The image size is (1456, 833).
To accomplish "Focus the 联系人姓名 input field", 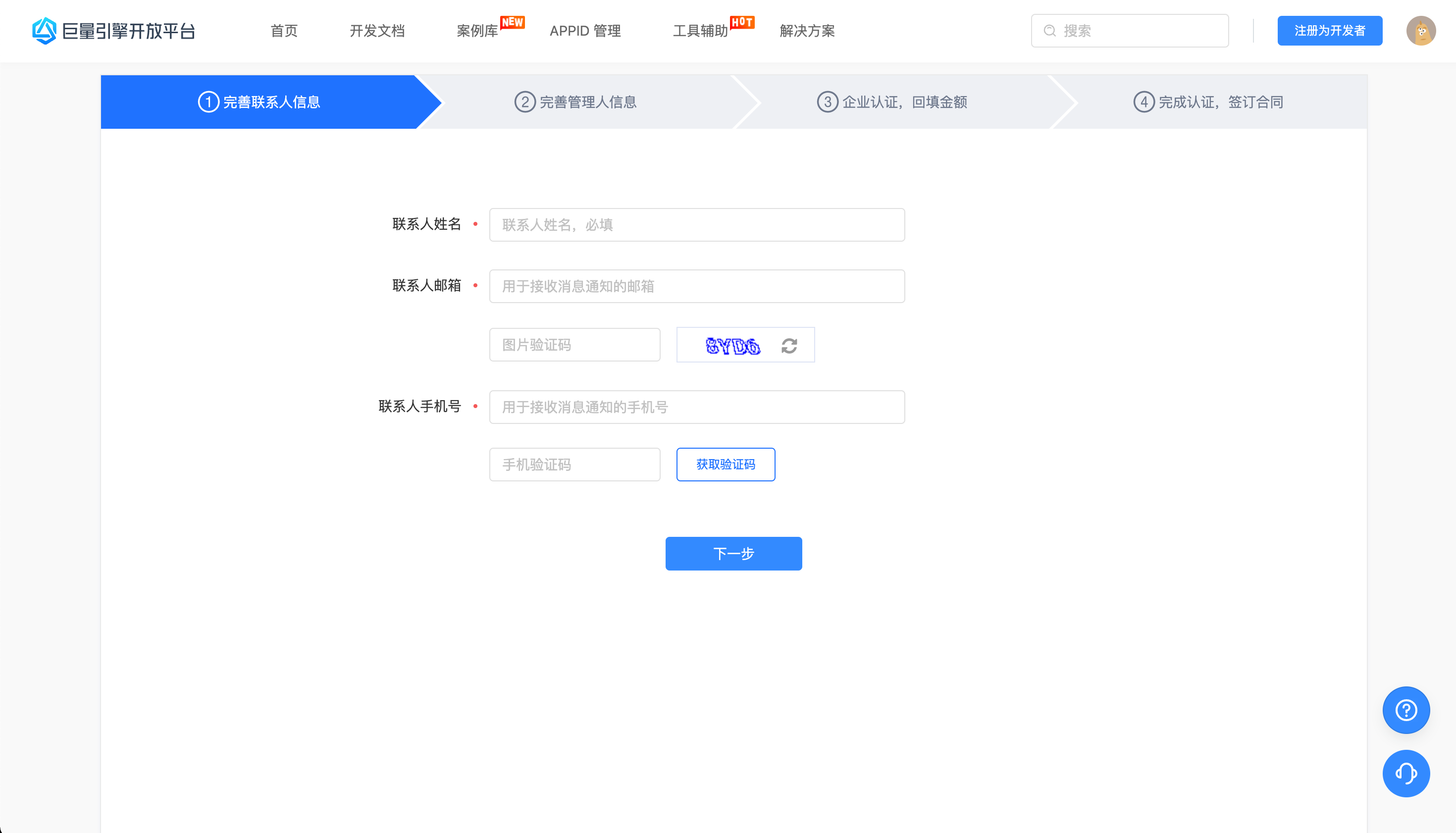I will pos(696,225).
